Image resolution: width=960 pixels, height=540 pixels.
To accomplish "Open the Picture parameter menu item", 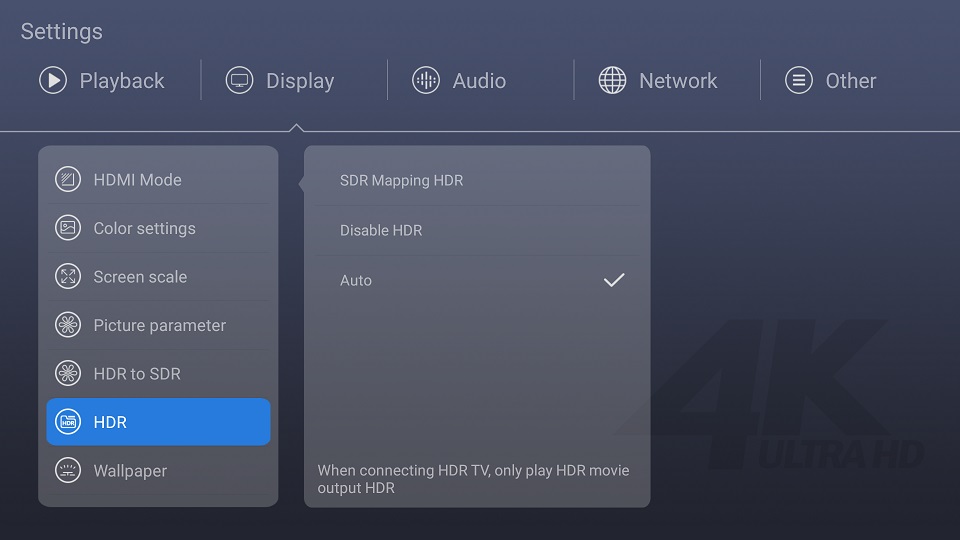I will (159, 325).
